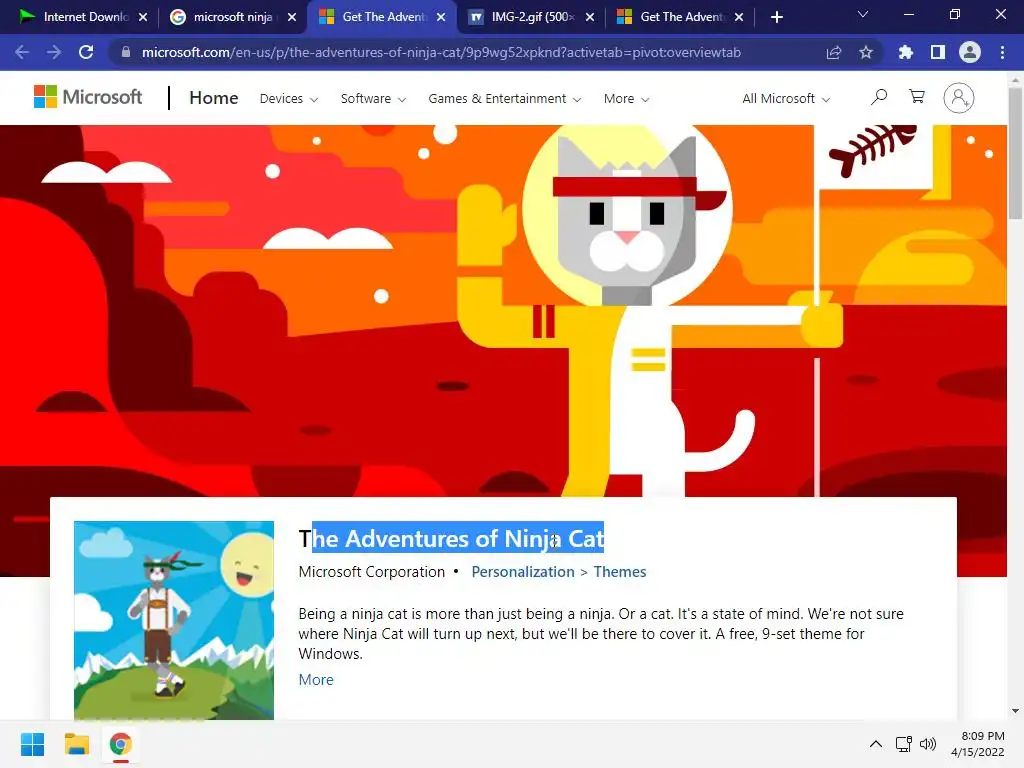View site info via lock icon
1024x768 pixels.
[126, 52]
